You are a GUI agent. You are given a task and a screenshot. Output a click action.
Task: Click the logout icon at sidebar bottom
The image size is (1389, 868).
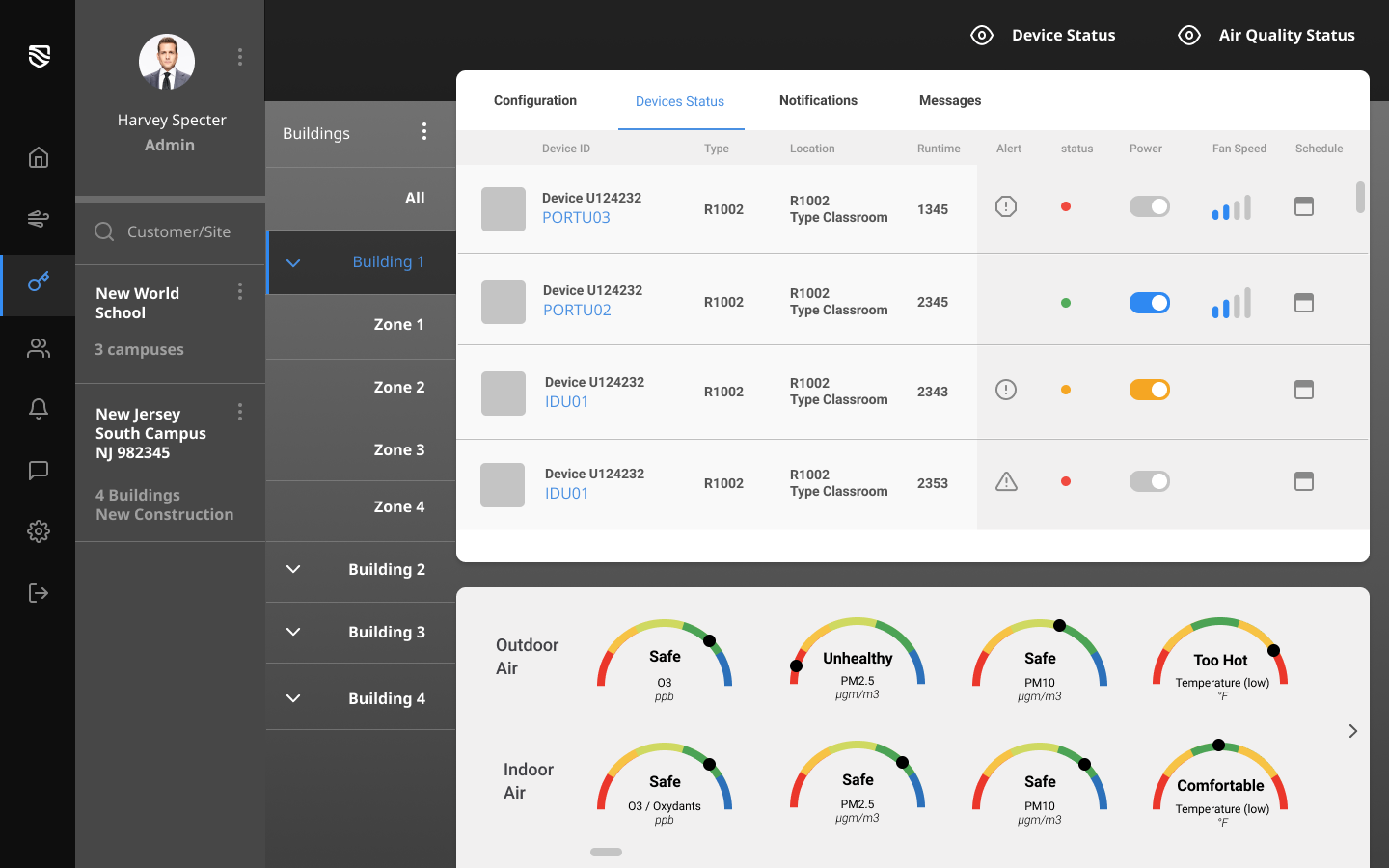[x=38, y=592]
